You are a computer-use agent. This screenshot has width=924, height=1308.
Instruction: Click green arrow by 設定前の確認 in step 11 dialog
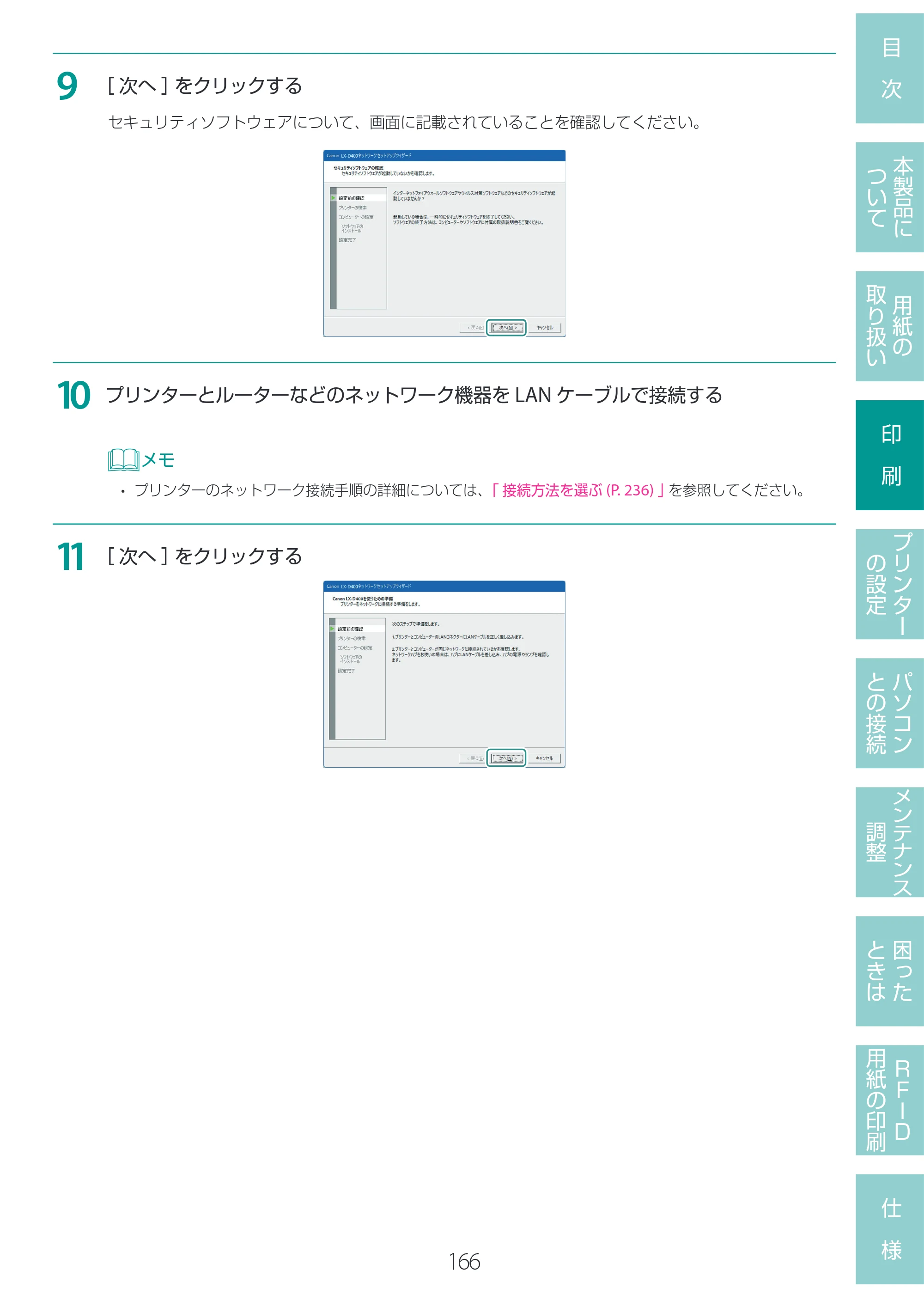(333, 629)
